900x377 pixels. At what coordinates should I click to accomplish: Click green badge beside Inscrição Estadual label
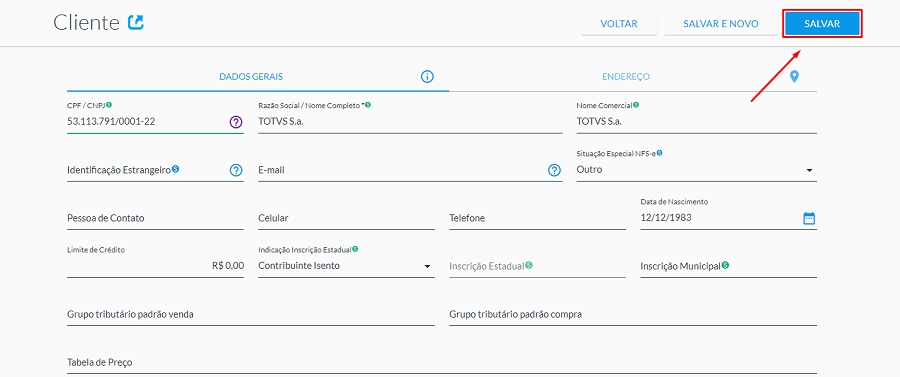point(529,265)
